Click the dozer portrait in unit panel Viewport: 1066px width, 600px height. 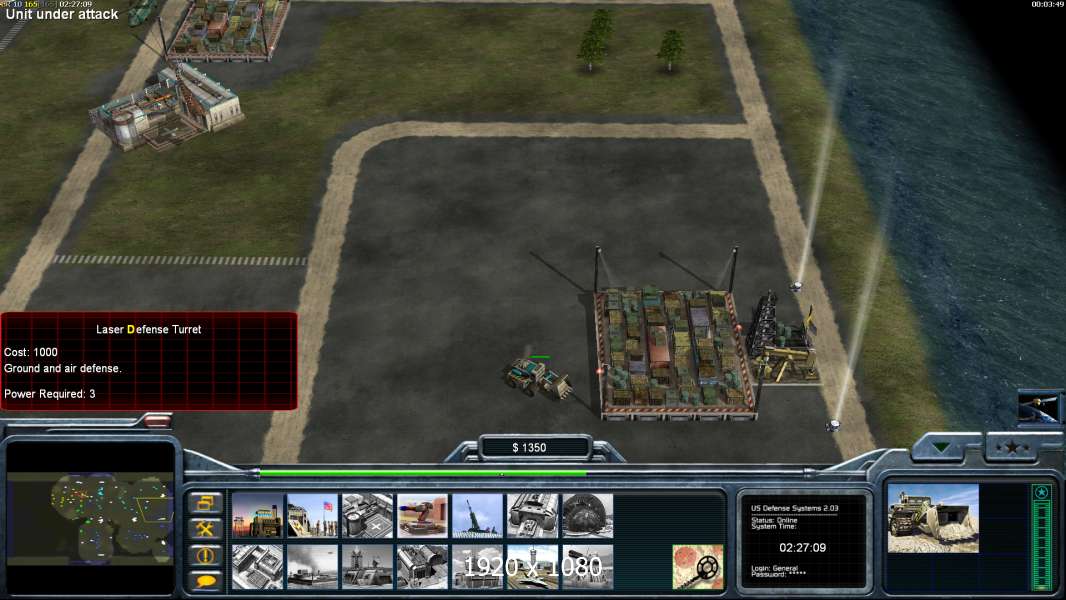[933, 518]
